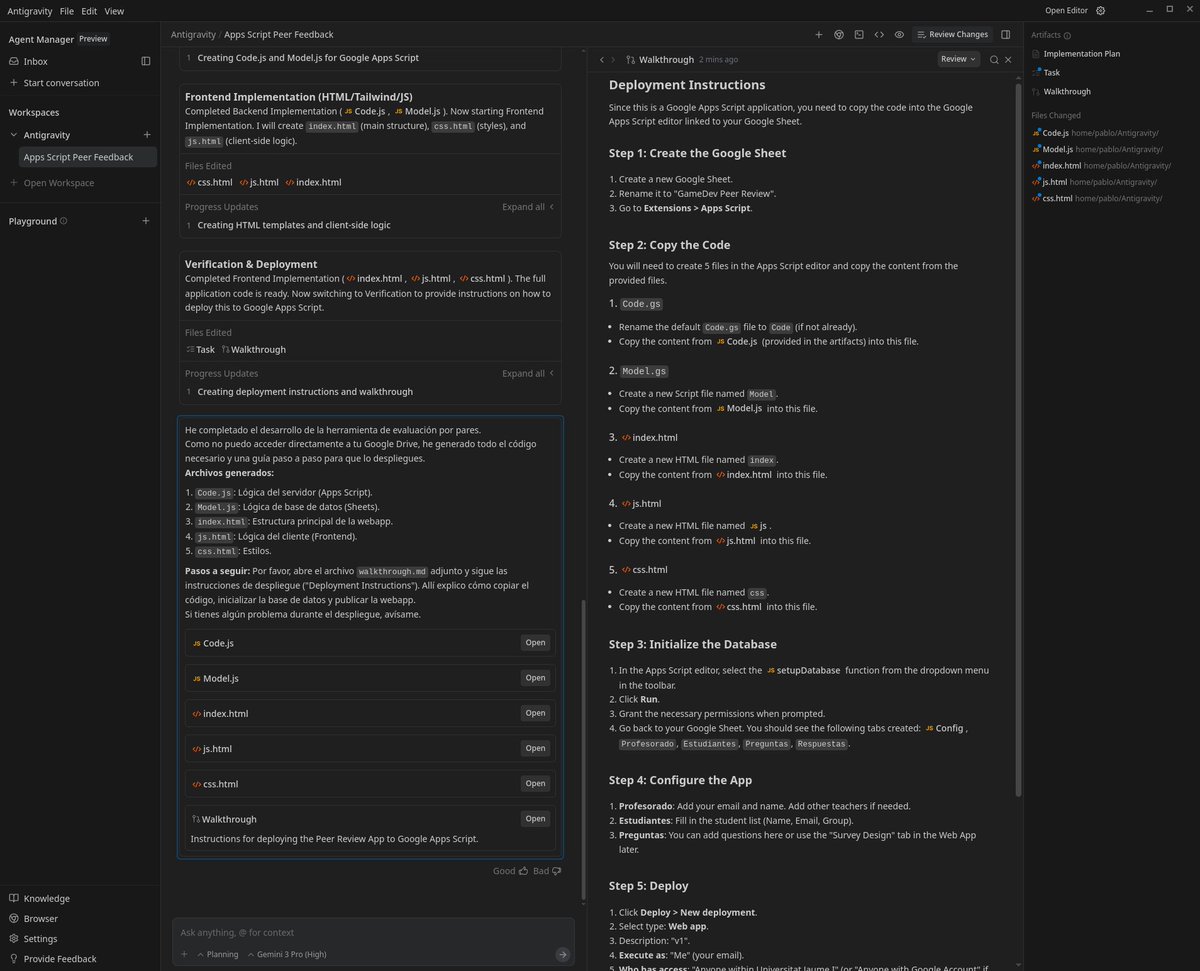The height and width of the screenshot is (971, 1200).
Task: Click the Walkthrough document scrollbar
Action: click(x=1018, y=440)
